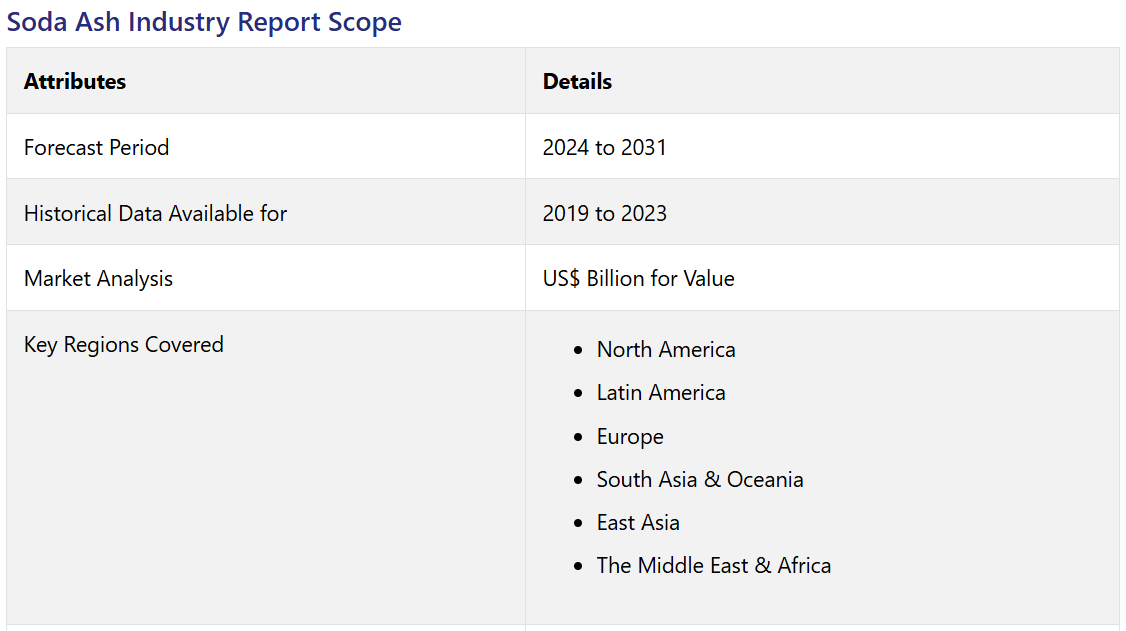Viewport: 1126px width, 631px height.
Task: Click the bullet point beside North America
Action: pyautogui.click(x=578, y=351)
